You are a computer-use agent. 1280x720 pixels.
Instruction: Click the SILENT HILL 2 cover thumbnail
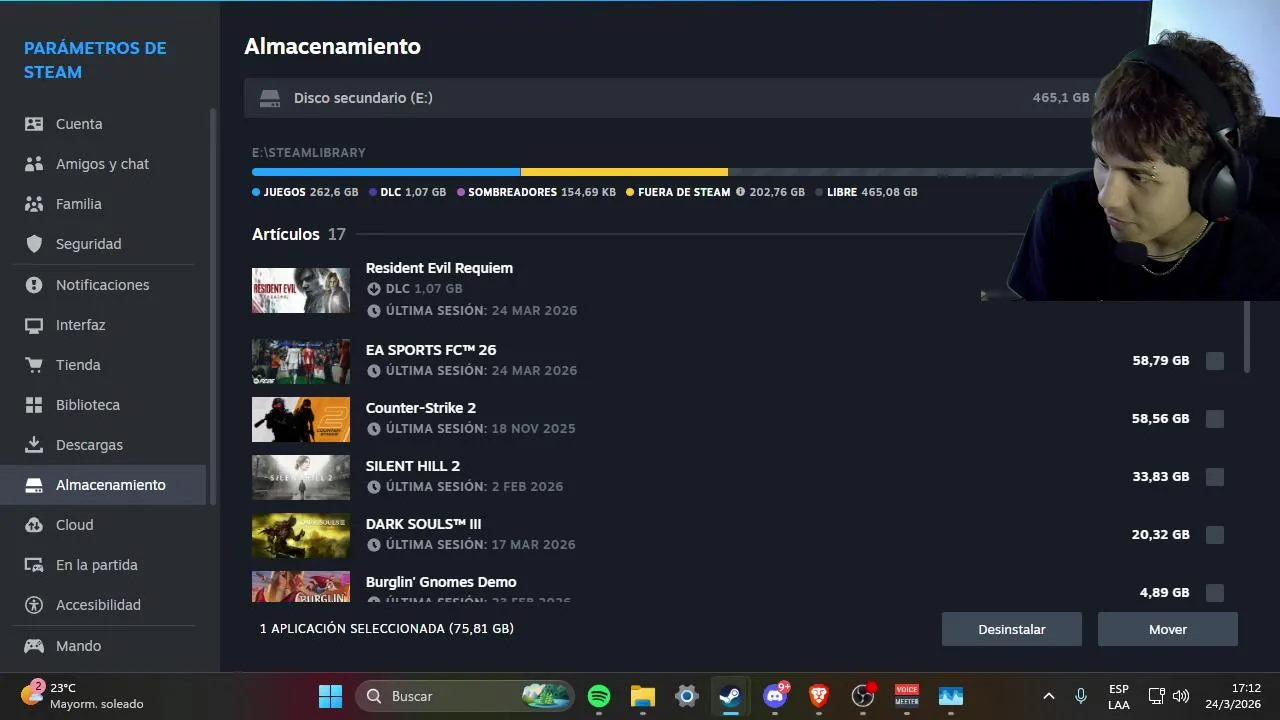(x=301, y=478)
